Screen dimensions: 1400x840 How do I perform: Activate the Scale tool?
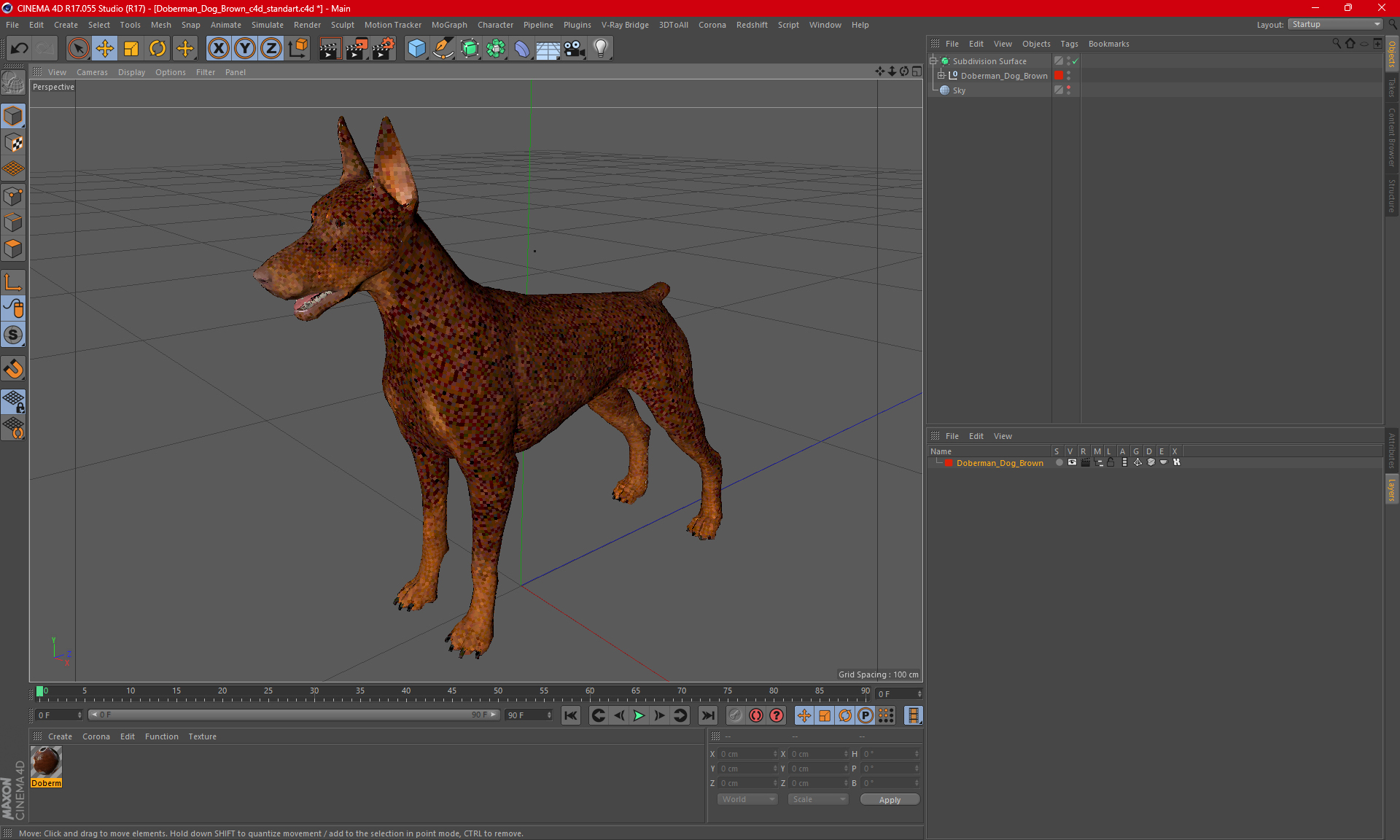click(131, 49)
